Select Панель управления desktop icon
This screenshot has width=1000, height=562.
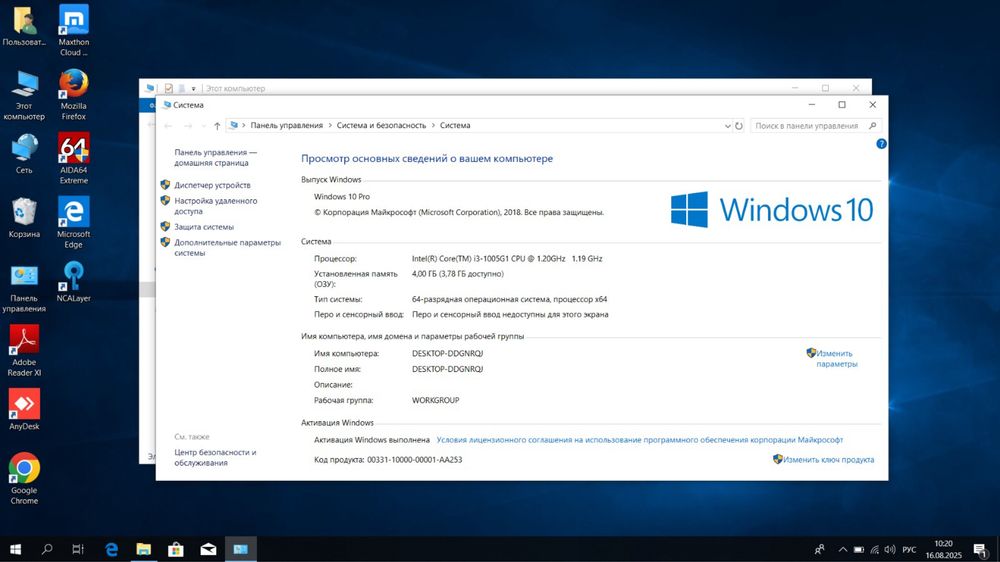[24, 286]
